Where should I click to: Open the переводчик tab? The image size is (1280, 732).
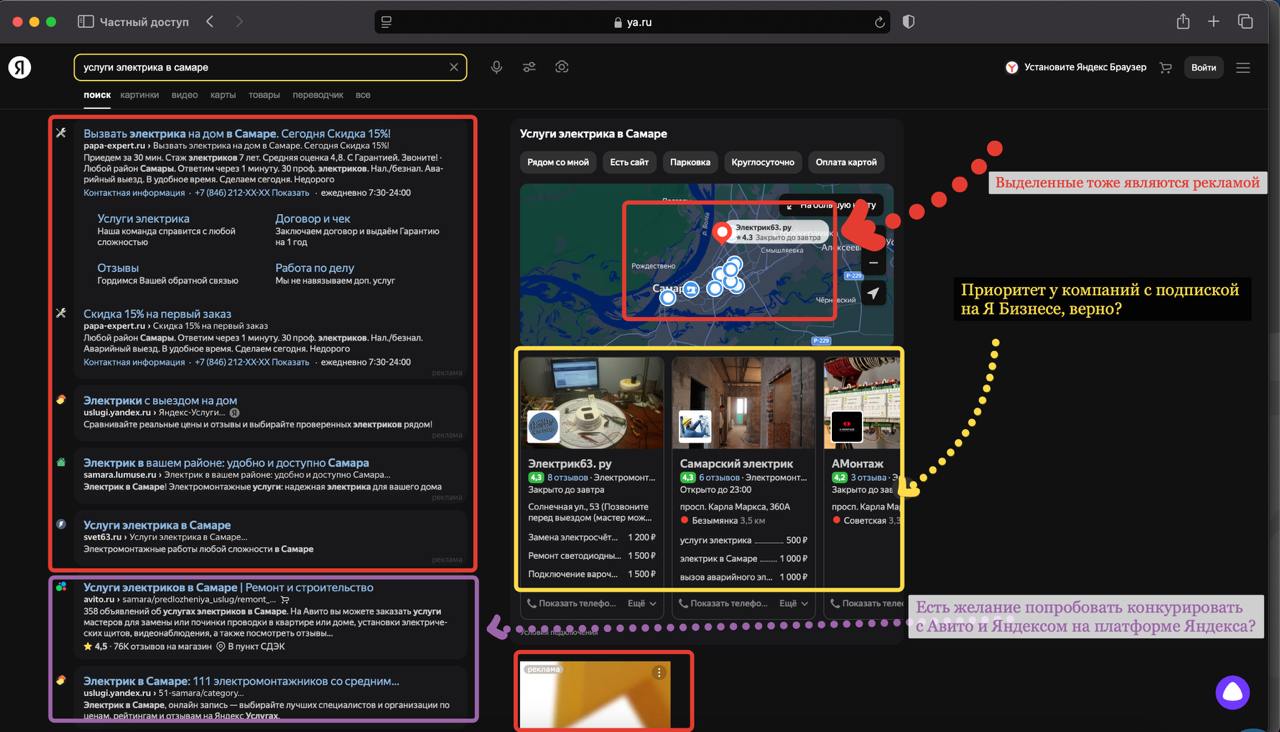pos(318,95)
